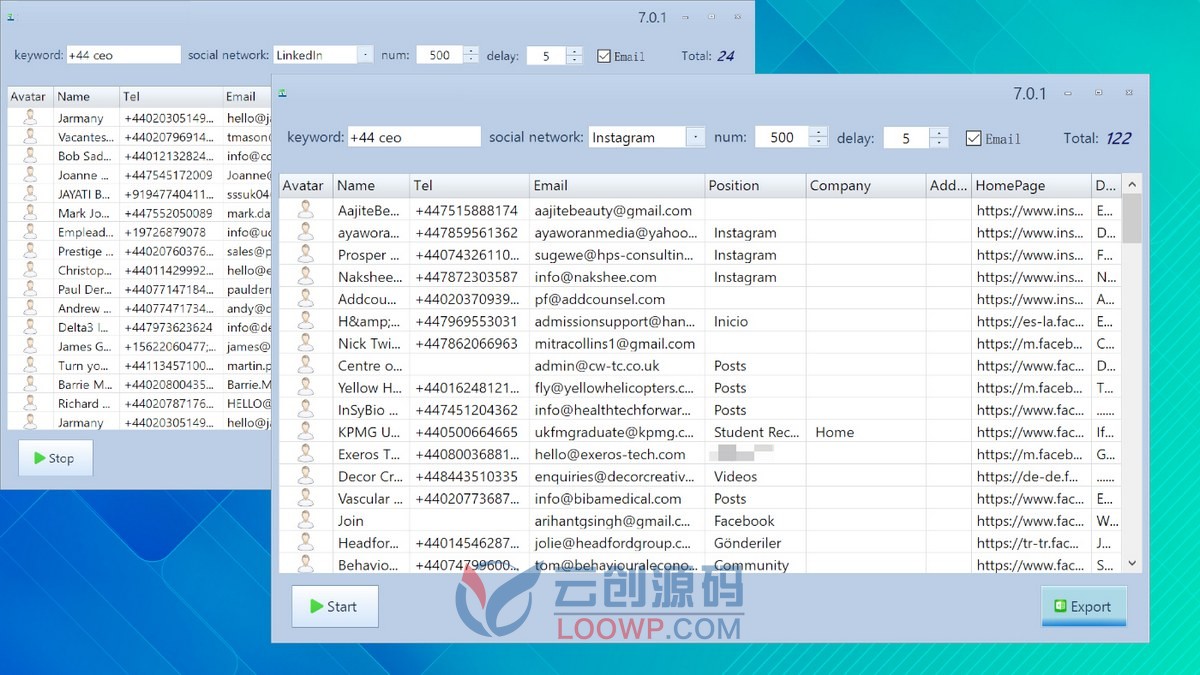
Task: Increase delay value in LinkedIn window
Action: click(574, 51)
